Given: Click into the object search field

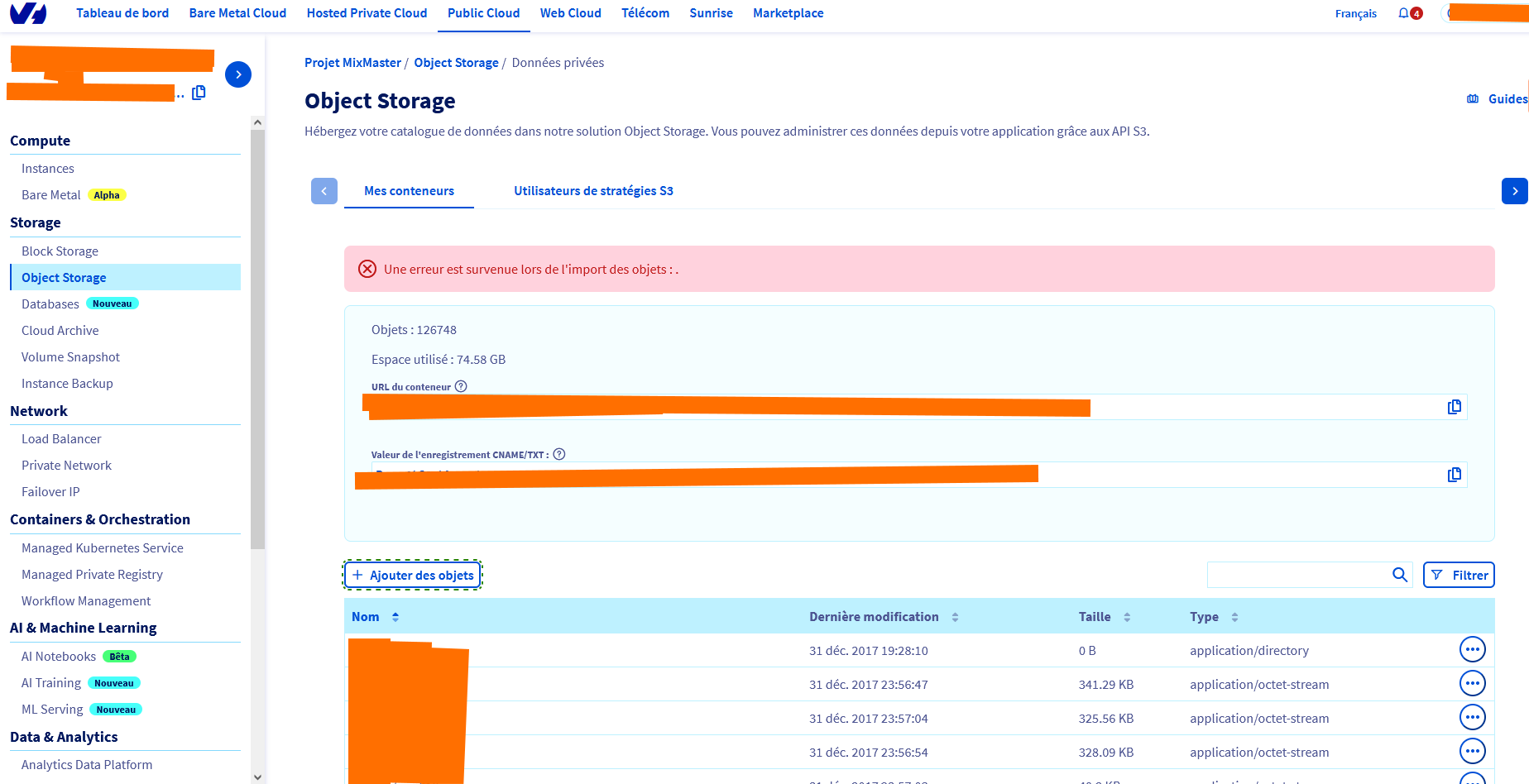Looking at the screenshot, I should coord(1297,575).
